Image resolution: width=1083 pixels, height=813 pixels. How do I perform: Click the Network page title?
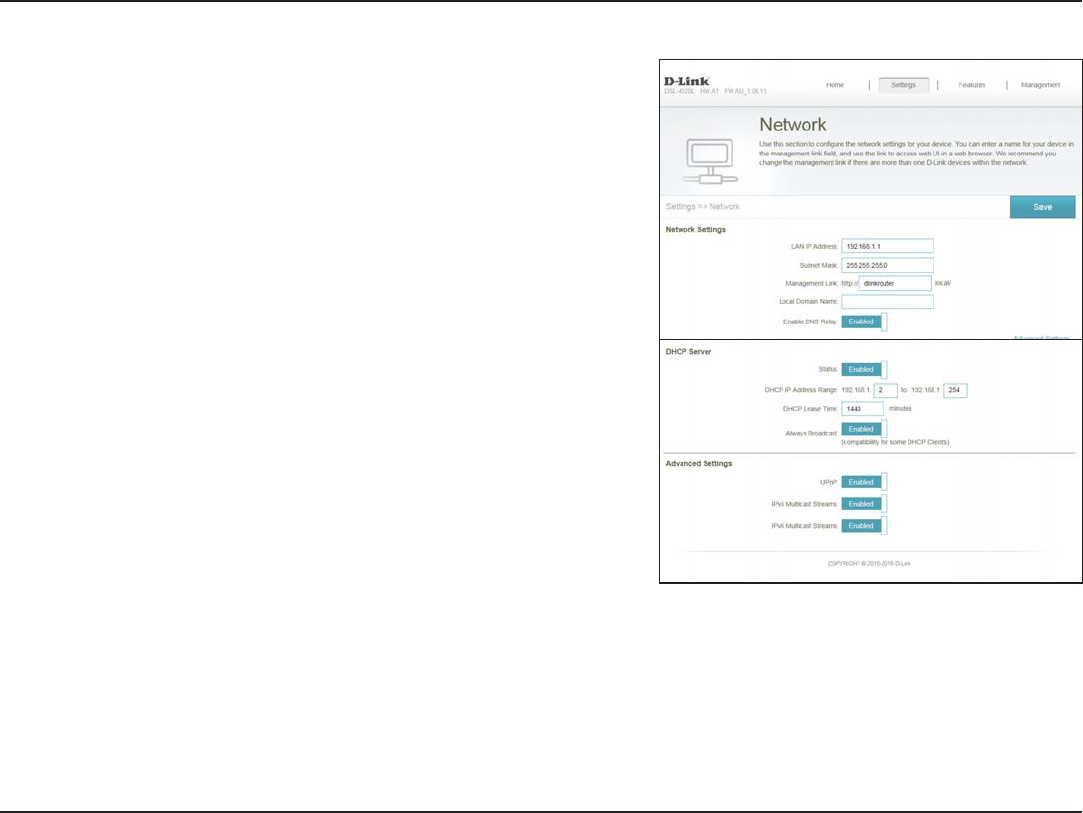pyautogui.click(x=792, y=124)
